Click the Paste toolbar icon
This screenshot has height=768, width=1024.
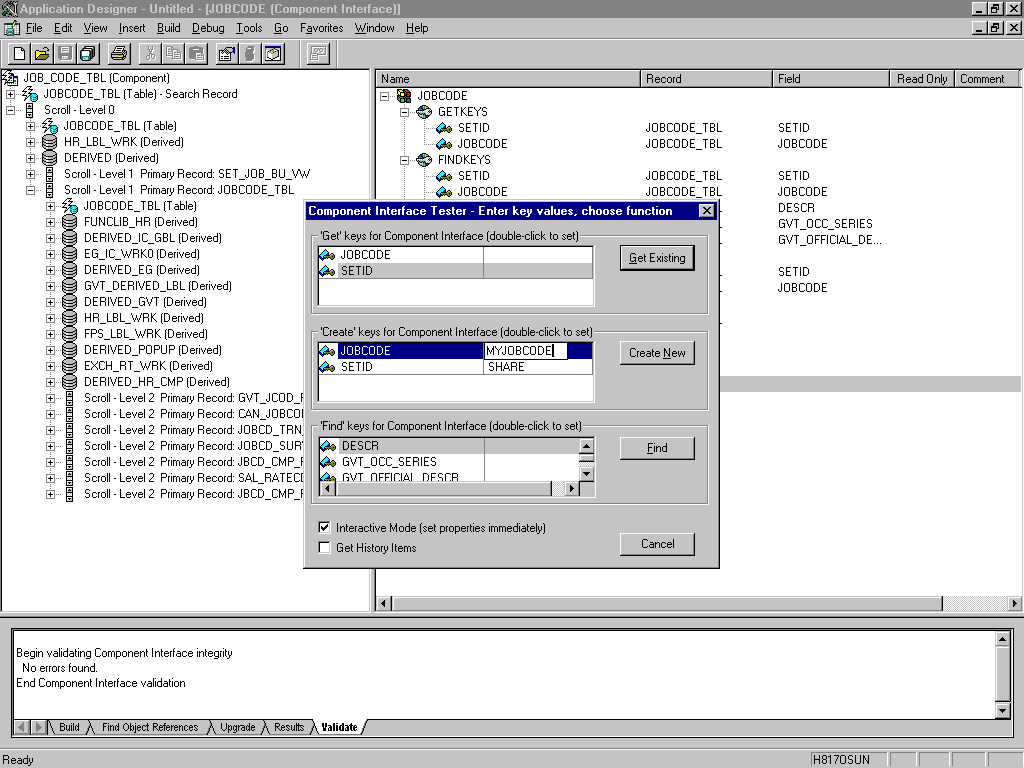pyautogui.click(x=198, y=54)
